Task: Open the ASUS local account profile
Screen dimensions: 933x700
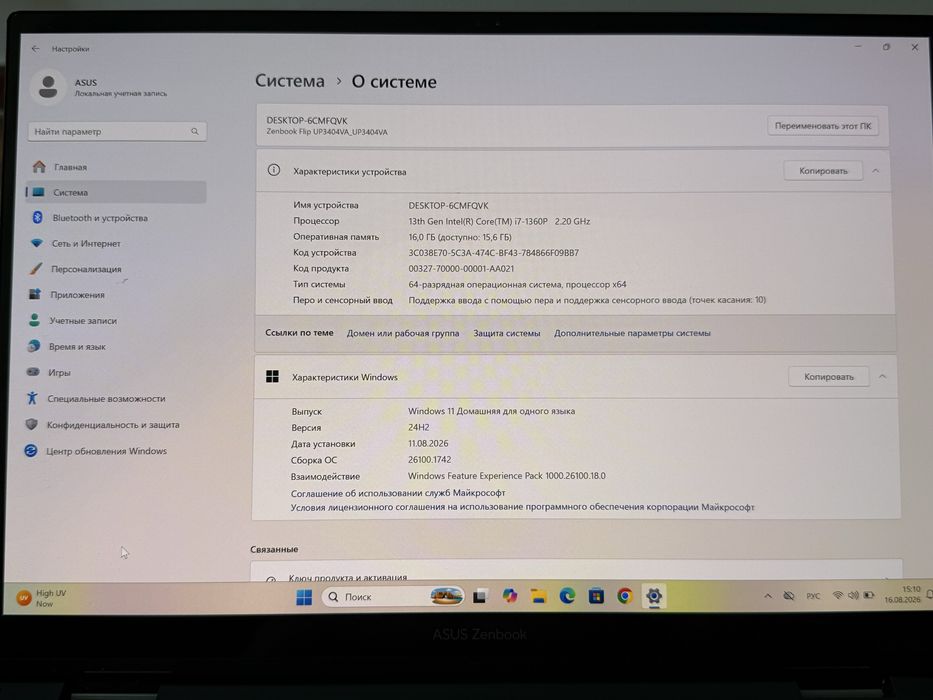Action: click(100, 87)
